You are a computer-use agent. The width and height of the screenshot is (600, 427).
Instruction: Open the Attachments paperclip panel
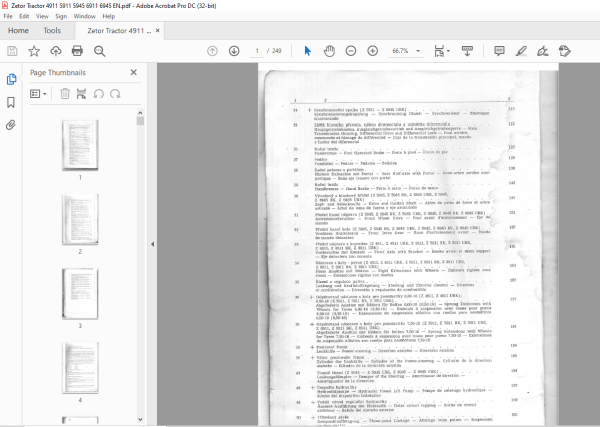[x=11, y=125]
